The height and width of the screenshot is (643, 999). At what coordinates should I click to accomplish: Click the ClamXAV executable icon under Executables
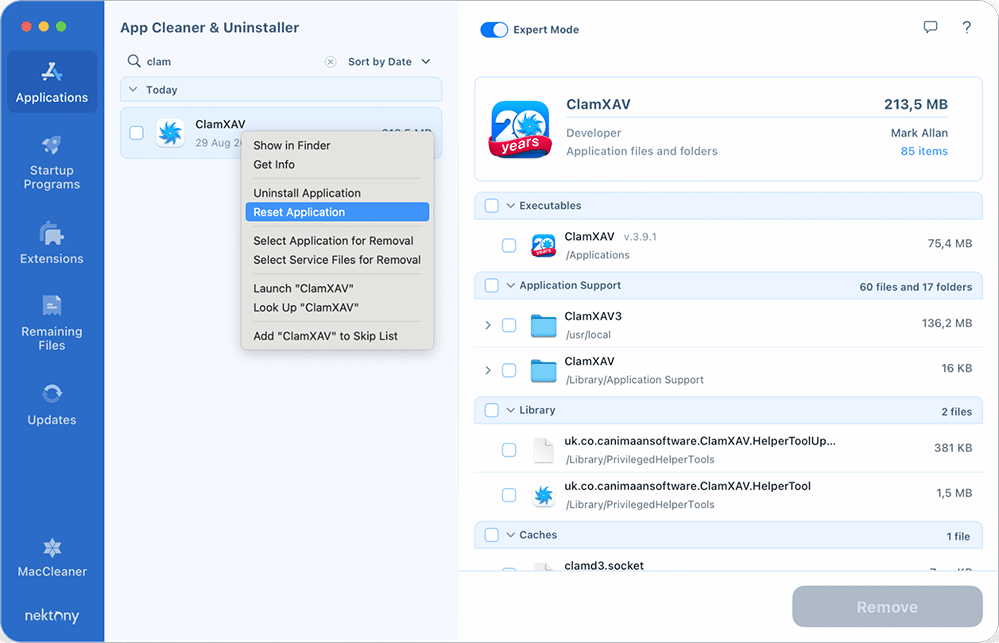(543, 245)
